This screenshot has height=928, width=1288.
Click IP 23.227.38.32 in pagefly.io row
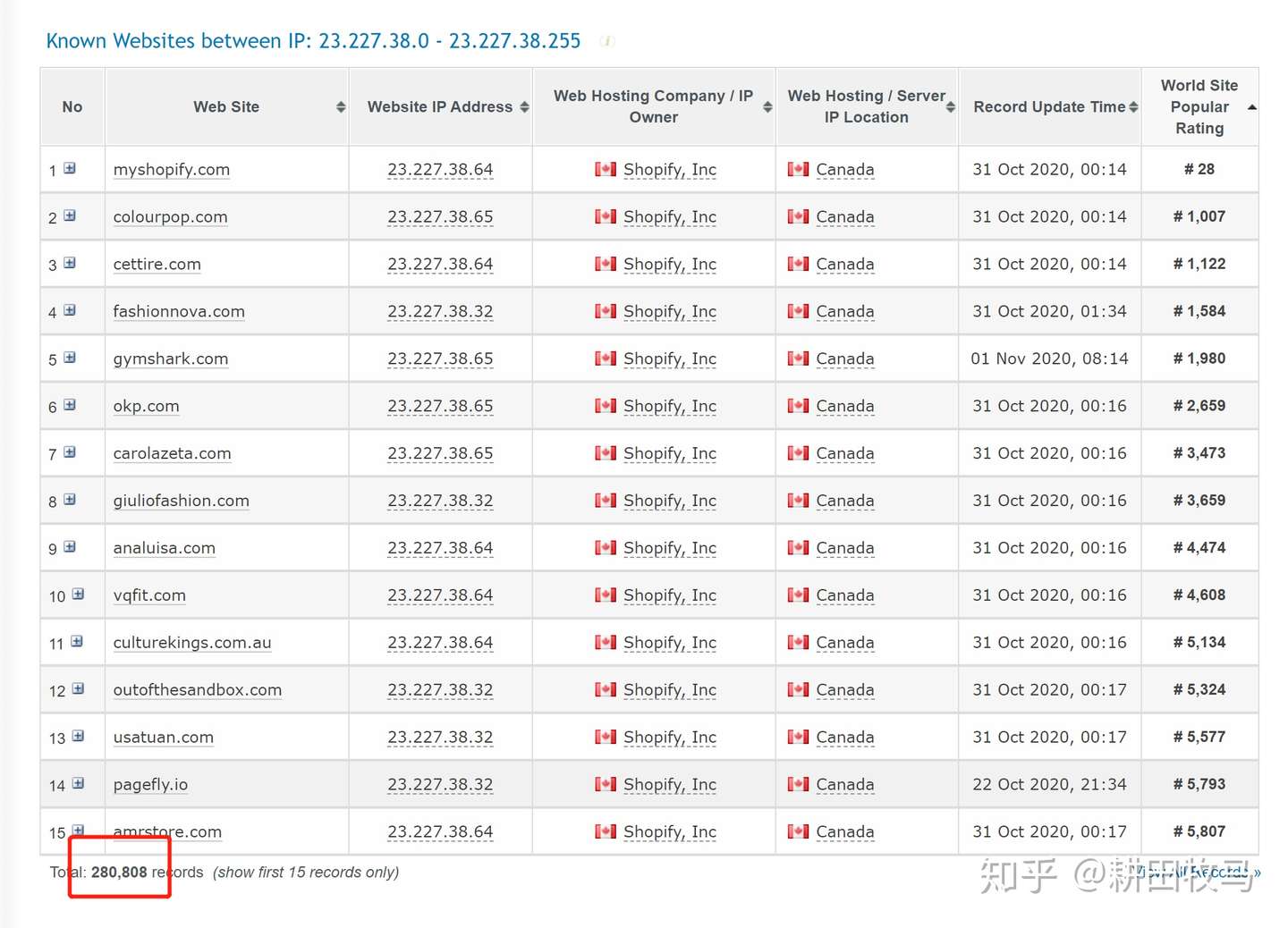[x=440, y=786]
